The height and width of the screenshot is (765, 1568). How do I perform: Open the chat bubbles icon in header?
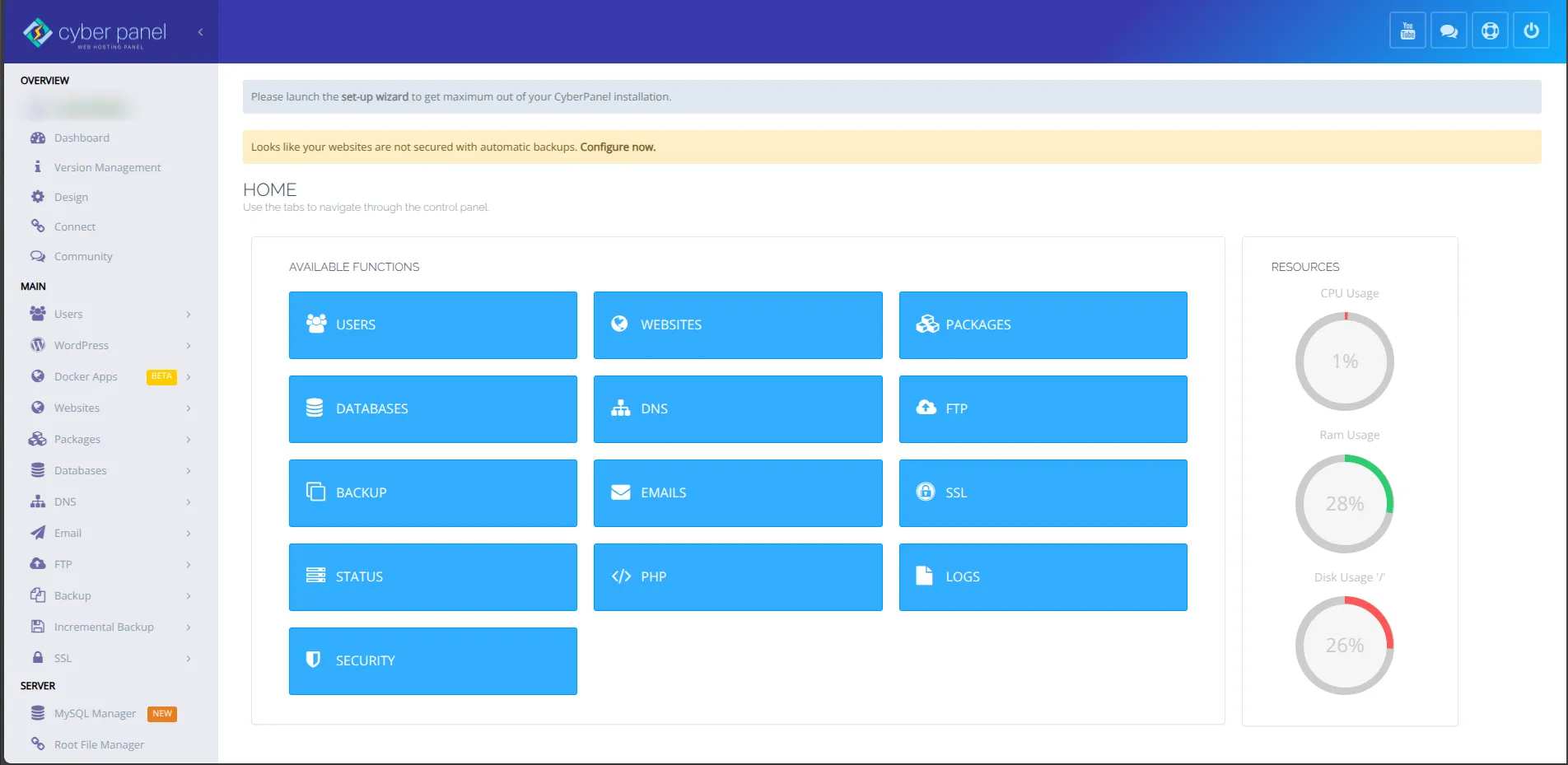(x=1449, y=31)
